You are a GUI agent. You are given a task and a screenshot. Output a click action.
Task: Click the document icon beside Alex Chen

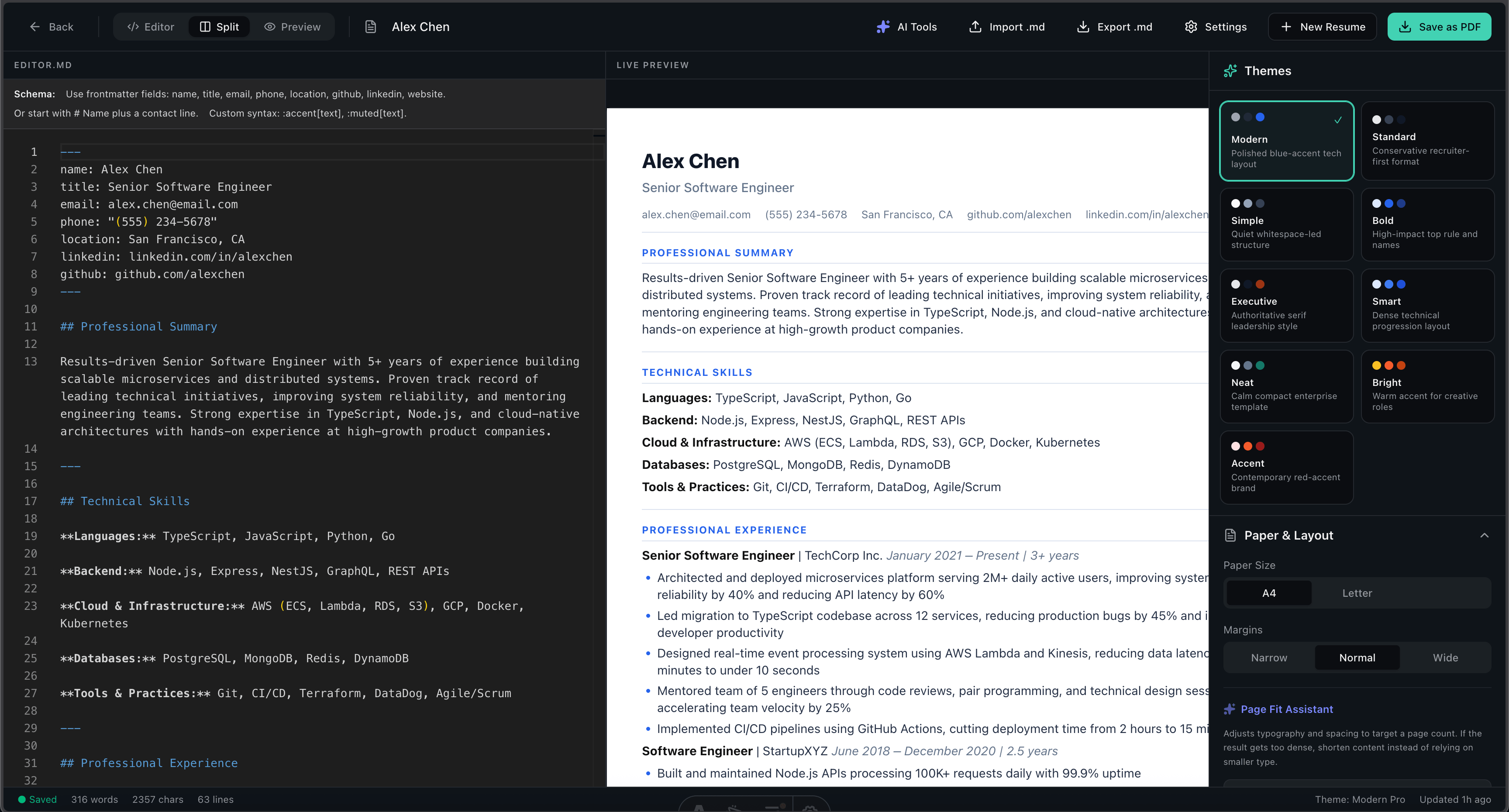click(x=371, y=27)
